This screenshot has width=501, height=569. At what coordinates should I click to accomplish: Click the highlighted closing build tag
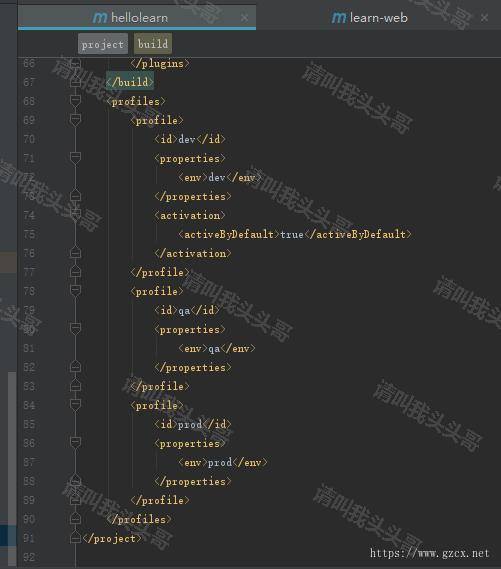[x=130, y=82]
